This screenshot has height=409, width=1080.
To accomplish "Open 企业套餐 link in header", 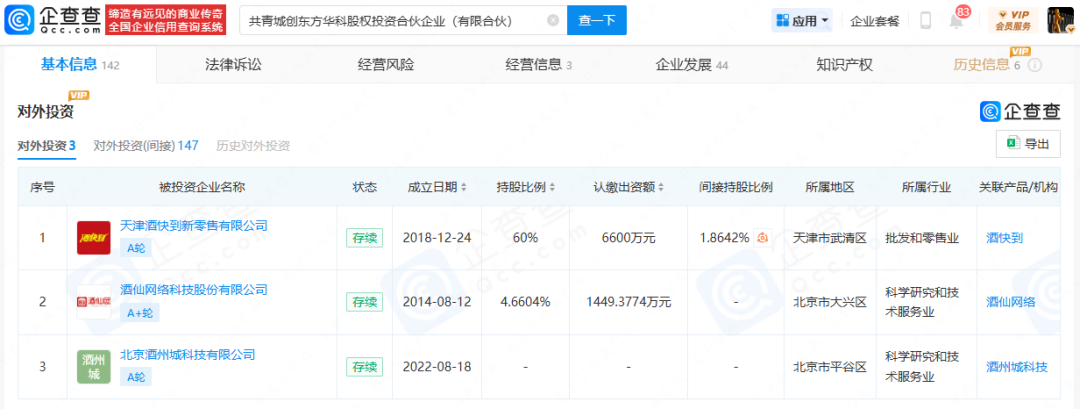I will point(875,21).
